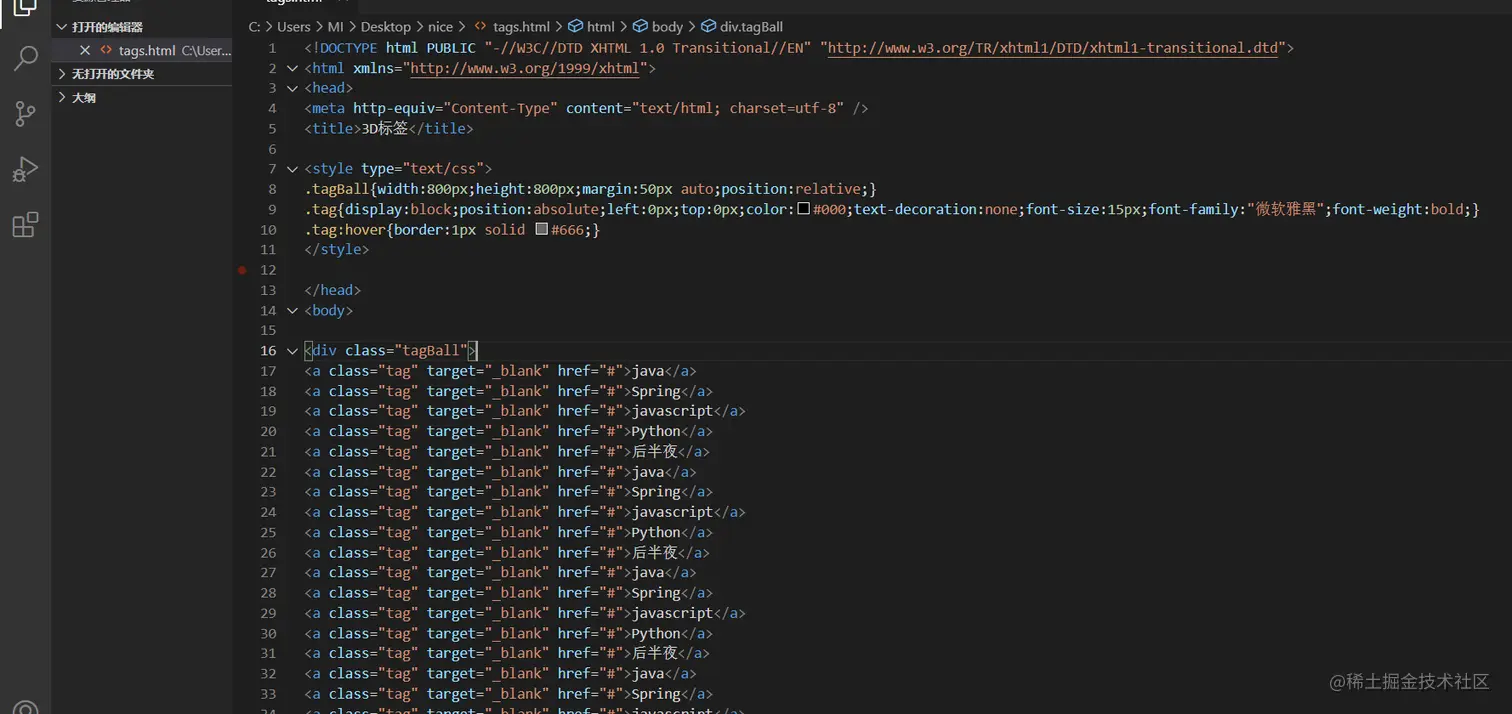The image size is (1512, 714).
Task: Click the Users breadcrumb segment
Action: click(x=294, y=27)
